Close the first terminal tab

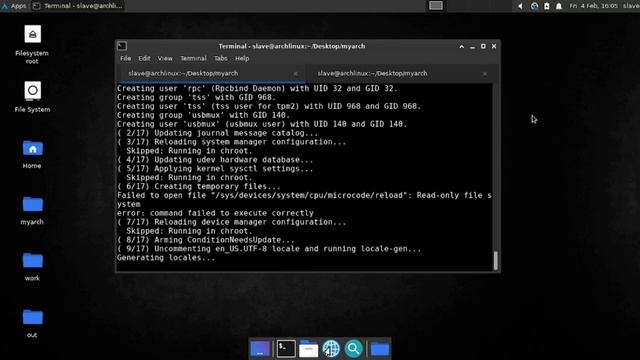point(296,74)
